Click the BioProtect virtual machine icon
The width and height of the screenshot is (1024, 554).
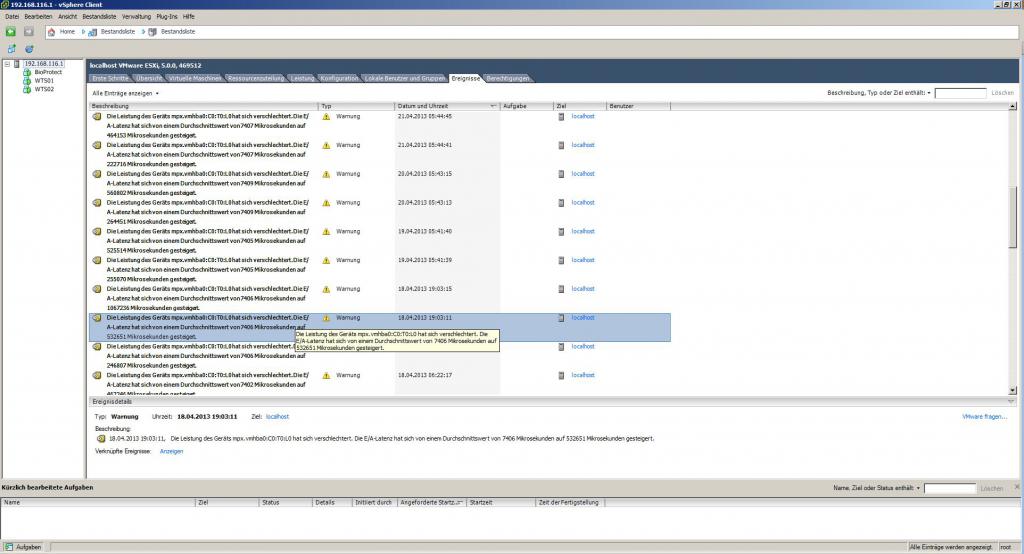(x=27, y=73)
